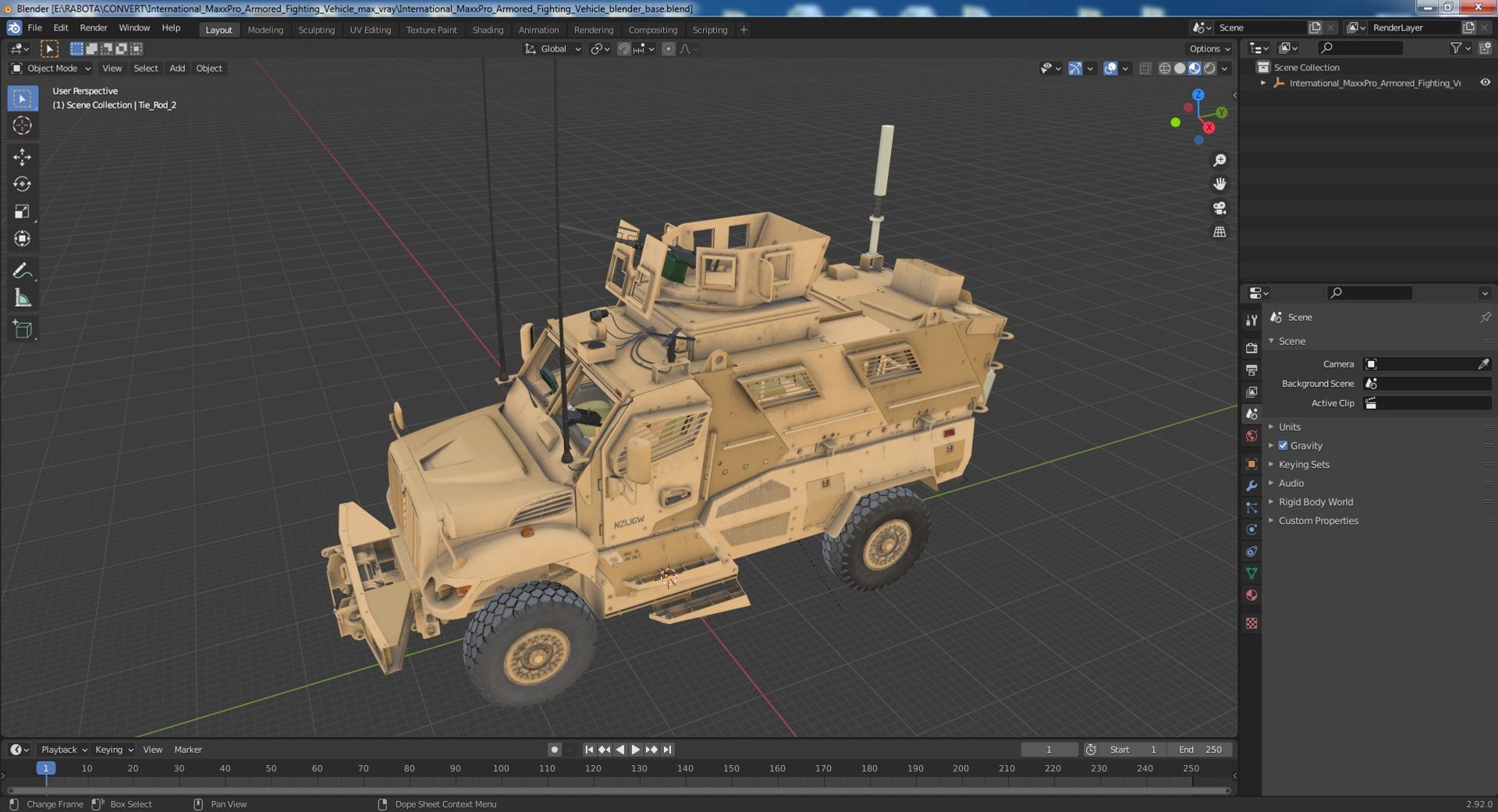Switch to the UV Editing workspace tab
The image size is (1498, 812).
pyautogui.click(x=371, y=30)
